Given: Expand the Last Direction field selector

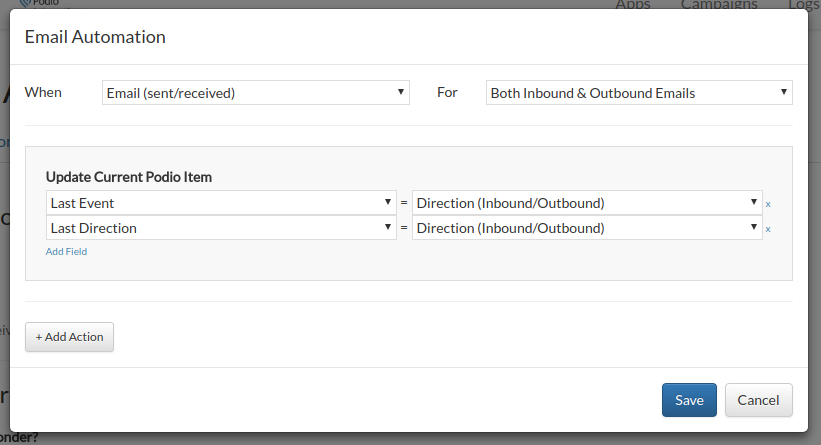Looking at the screenshot, I should (x=221, y=228).
